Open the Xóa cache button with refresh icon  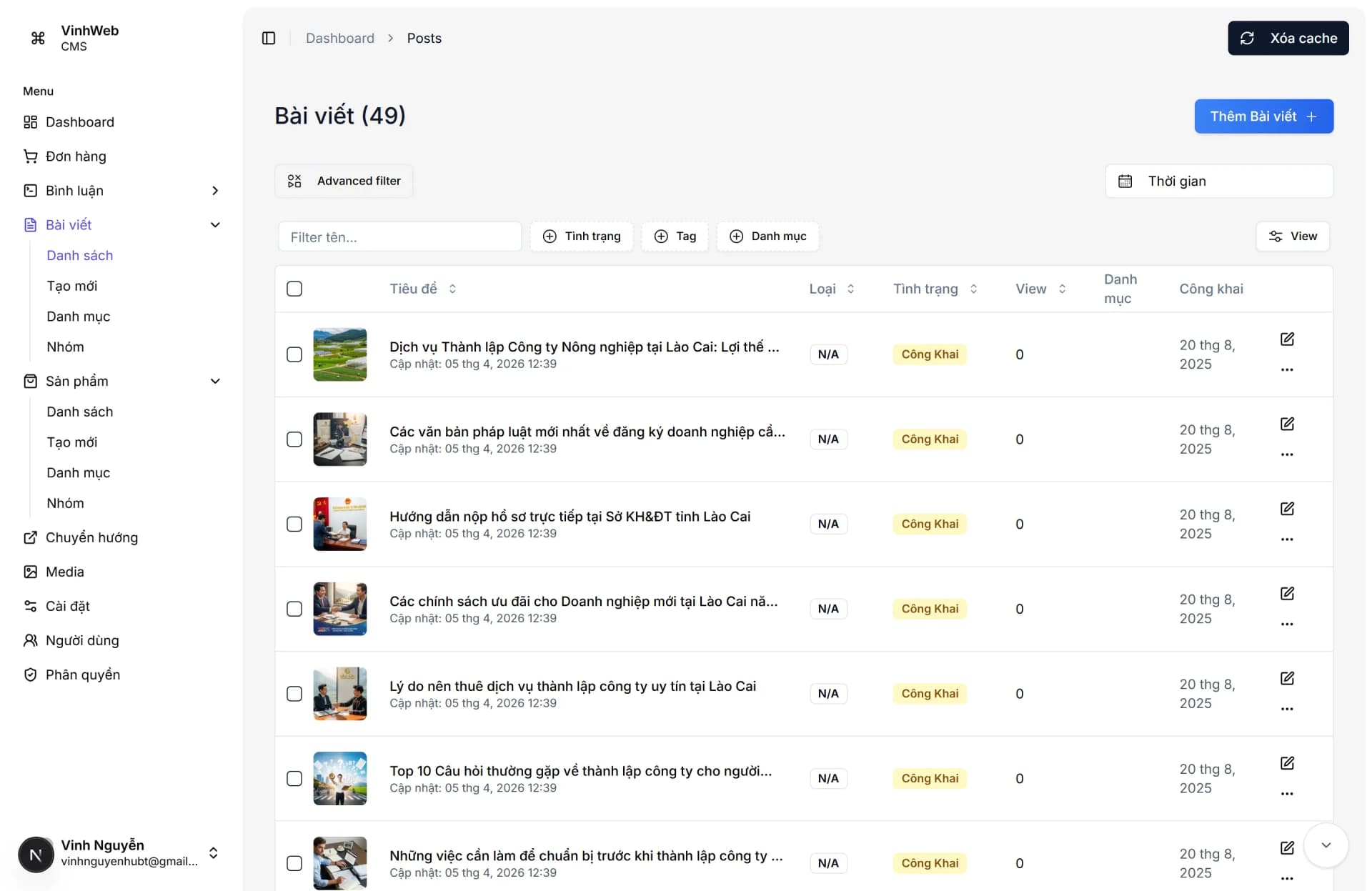[1287, 38]
